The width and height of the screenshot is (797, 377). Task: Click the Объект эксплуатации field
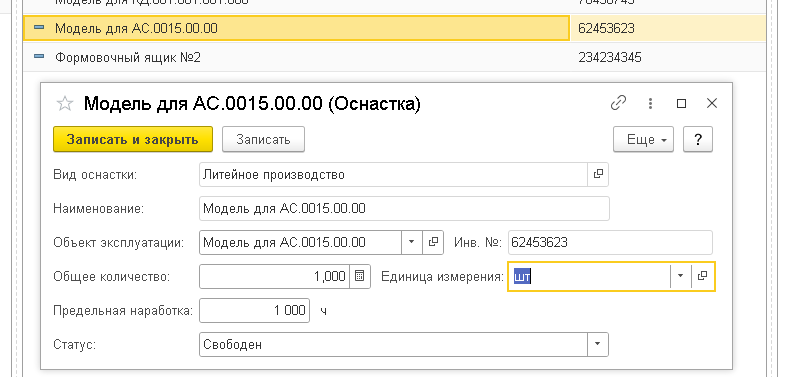[x=301, y=242]
